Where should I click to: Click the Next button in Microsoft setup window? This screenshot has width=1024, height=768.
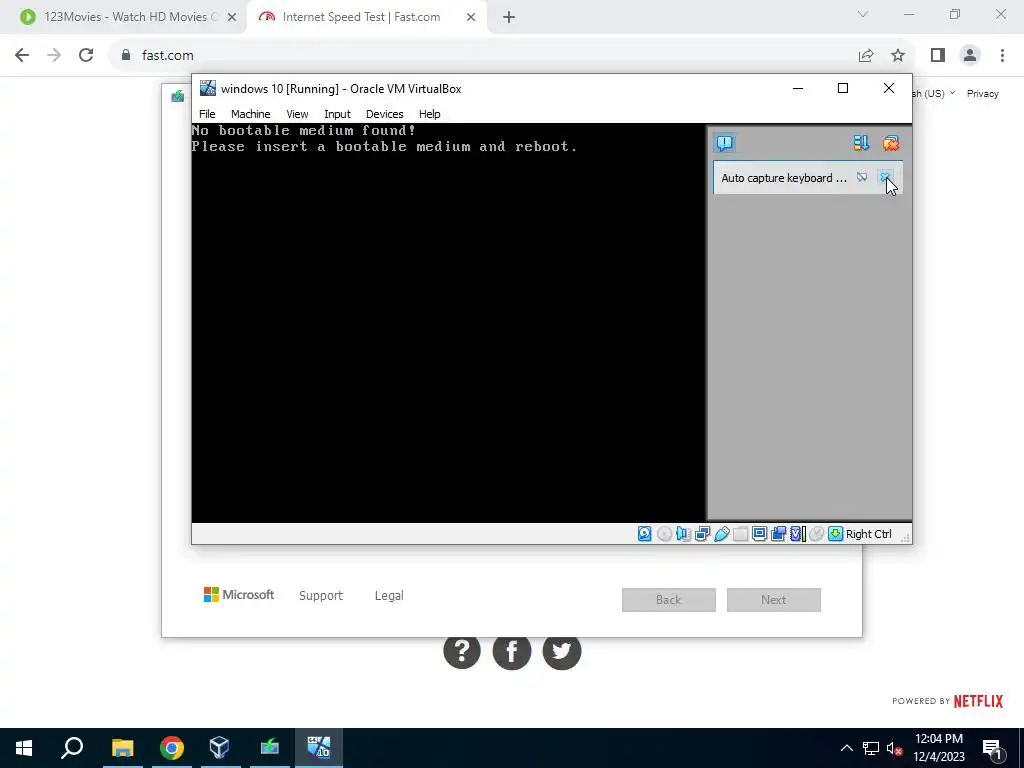point(774,600)
